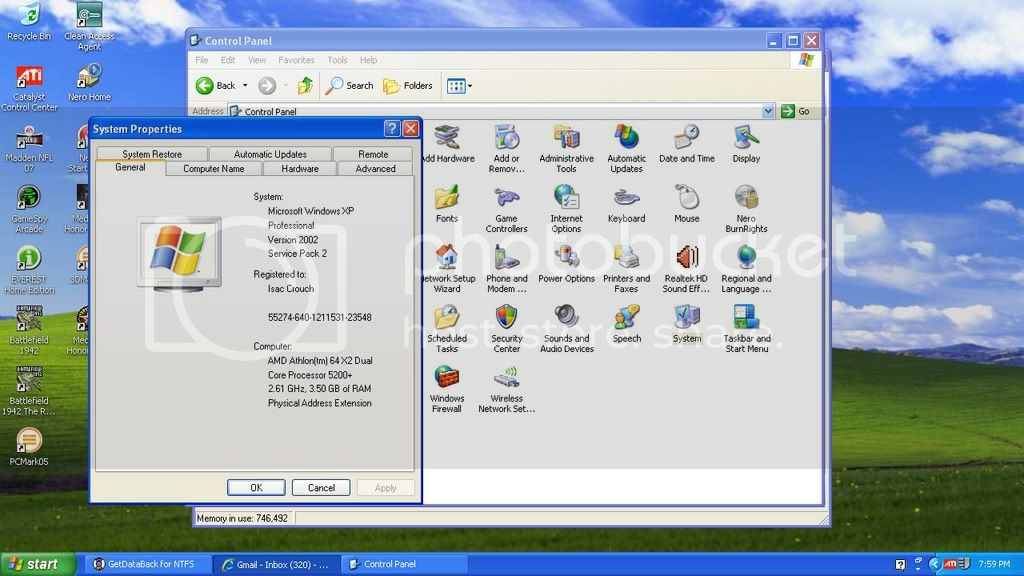Expand the Address bar dropdown arrow
Viewport: 1024px width, 576px height.
[x=768, y=111]
